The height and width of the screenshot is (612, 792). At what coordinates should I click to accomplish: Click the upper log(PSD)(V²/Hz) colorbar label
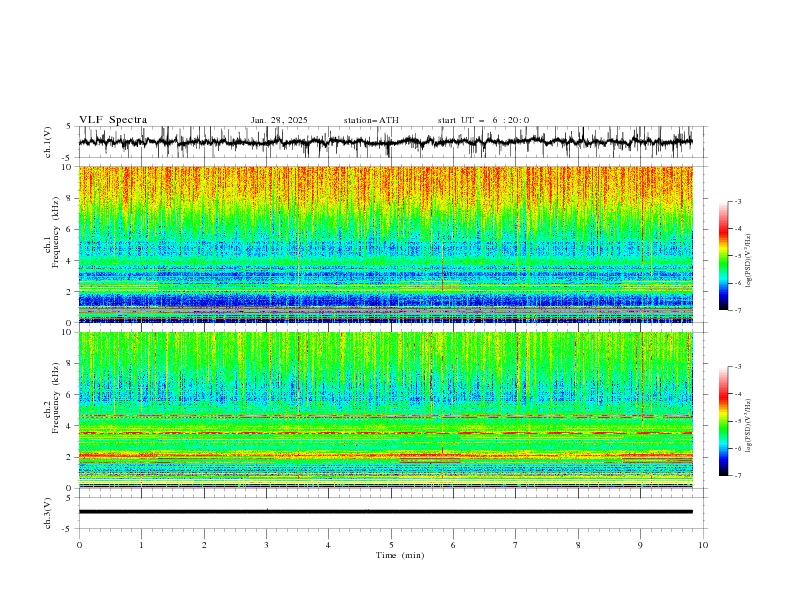point(749,261)
